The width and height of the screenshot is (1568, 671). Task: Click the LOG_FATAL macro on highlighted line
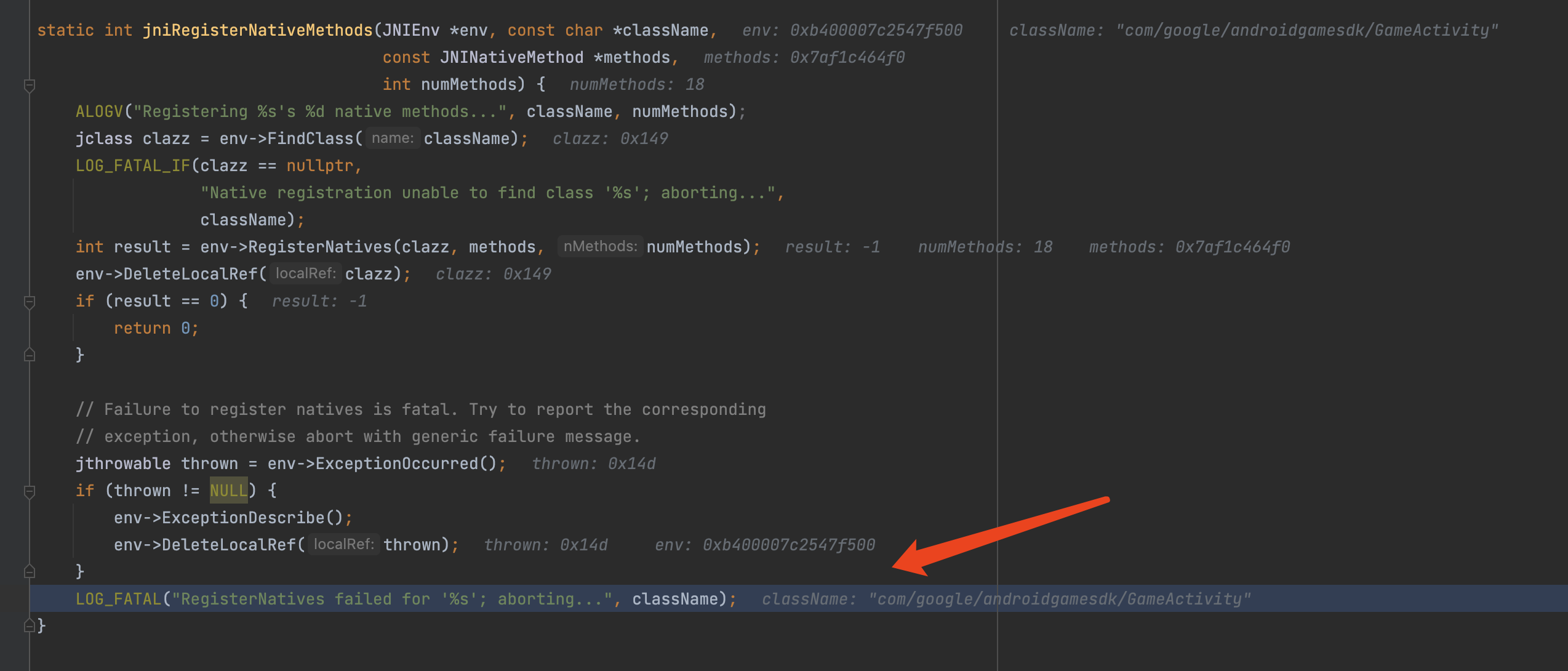click(118, 599)
